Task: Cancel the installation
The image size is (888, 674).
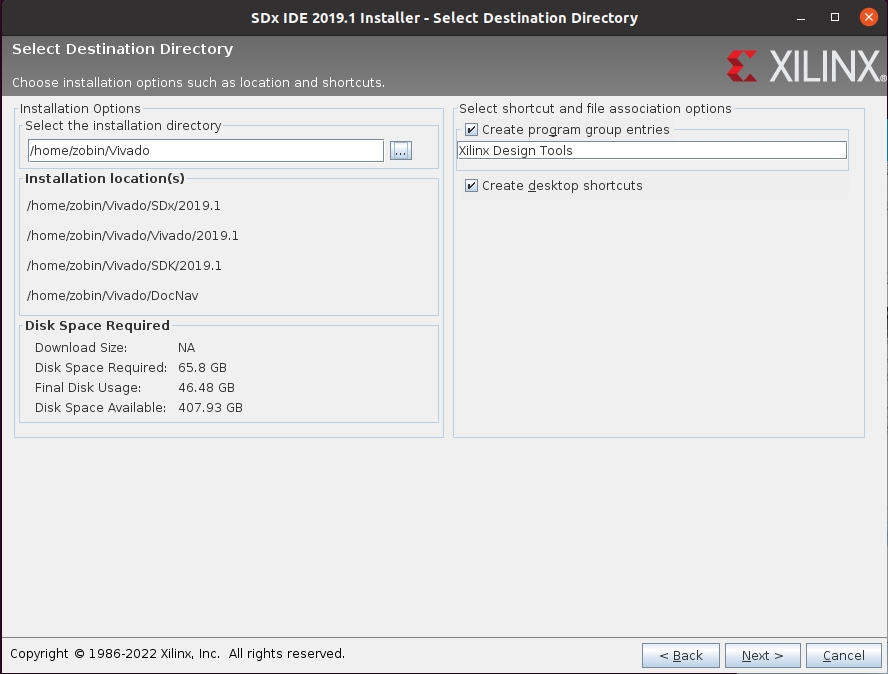Action: [x=843, y=655]
